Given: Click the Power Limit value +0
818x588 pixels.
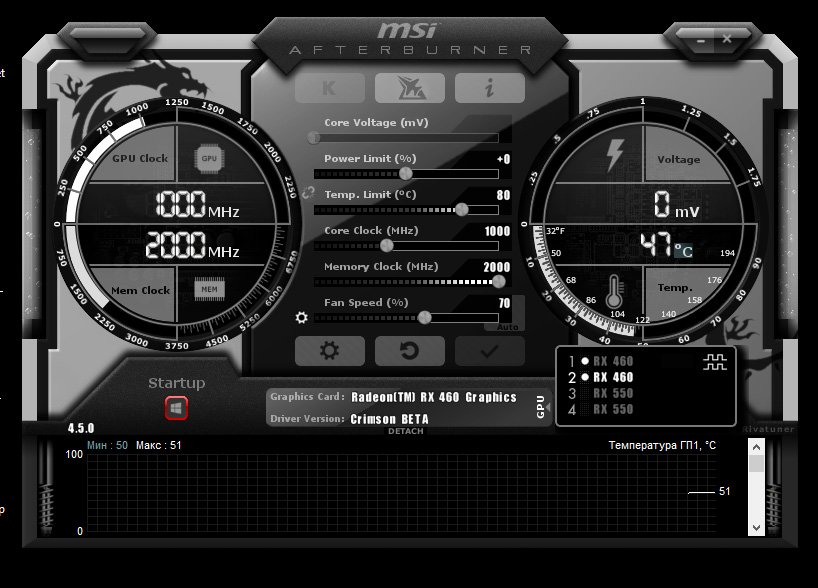Looking at the screenshot, I should [x=503, y=159].
